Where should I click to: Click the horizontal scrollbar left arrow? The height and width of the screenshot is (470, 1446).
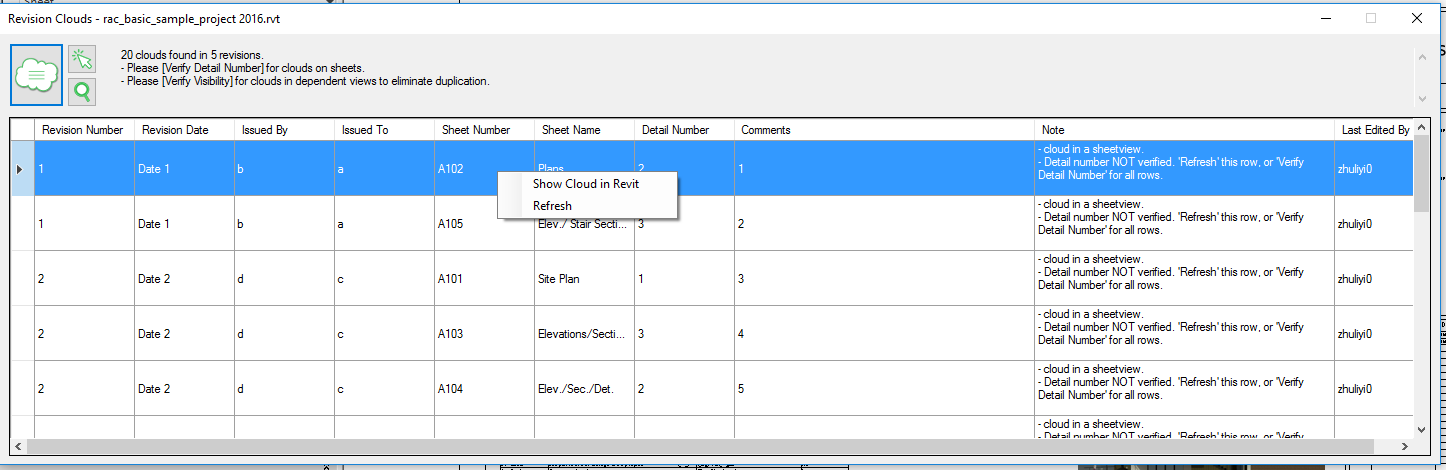pos(19,446)
